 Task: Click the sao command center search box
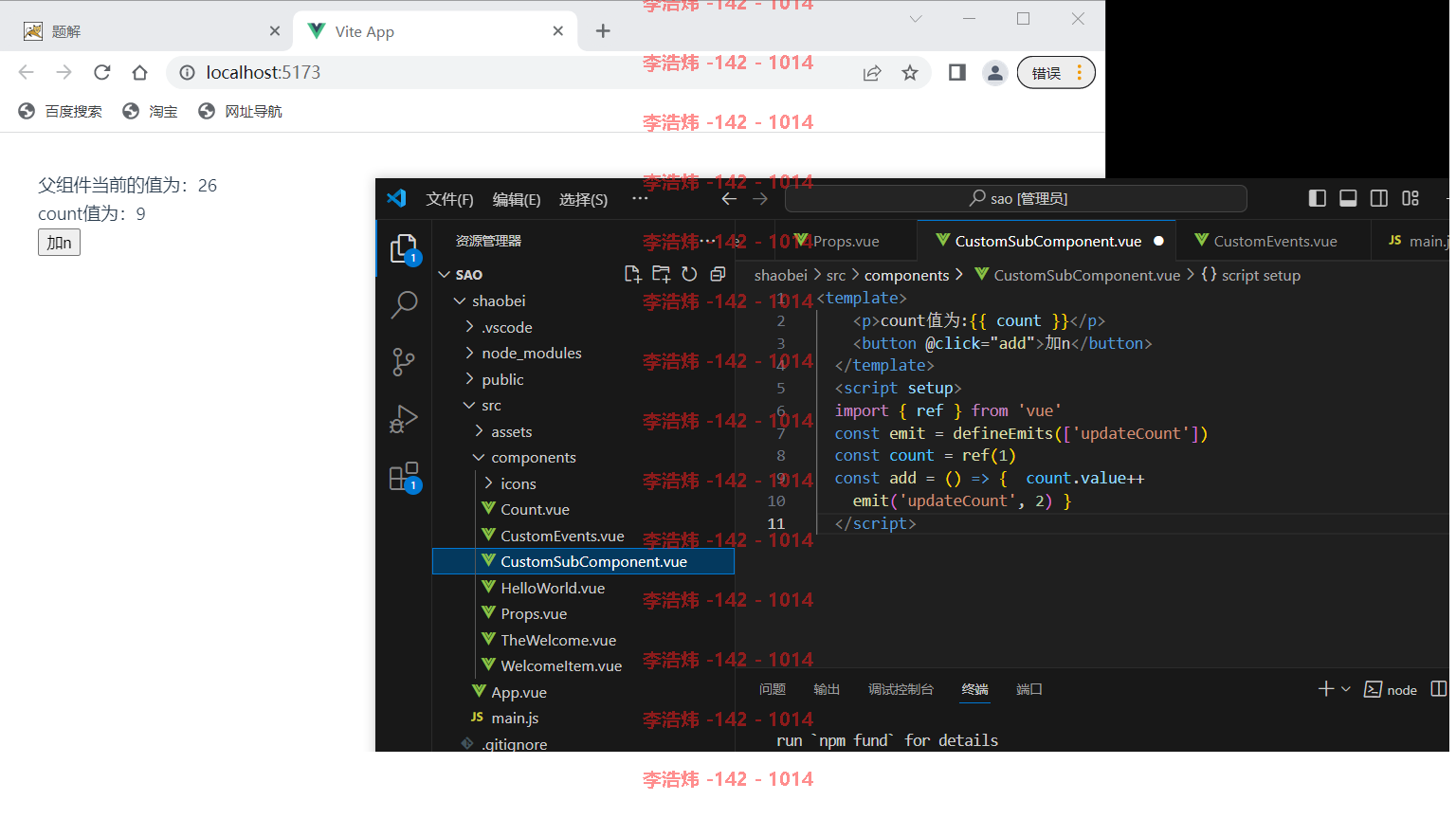[1016, 198]
